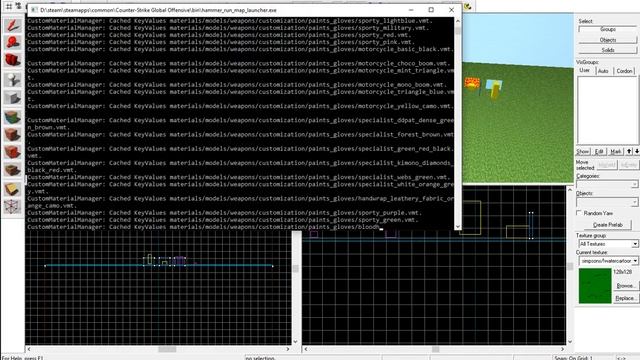
Task: Click the Apply Current Texture tool
Action: (13, 134)
